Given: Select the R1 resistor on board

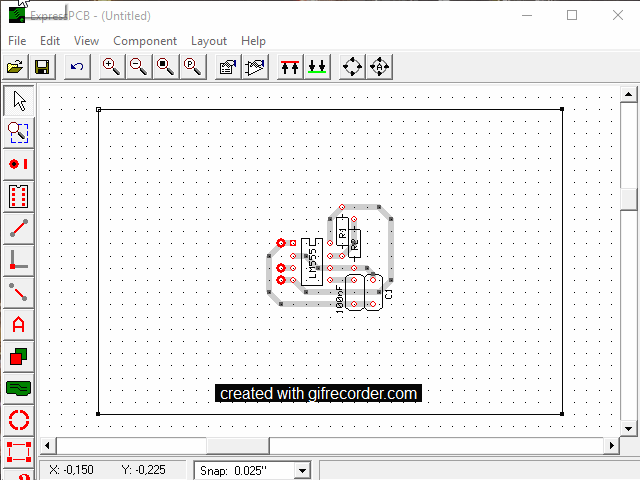Looking at the screenshot, I should 342,233.
